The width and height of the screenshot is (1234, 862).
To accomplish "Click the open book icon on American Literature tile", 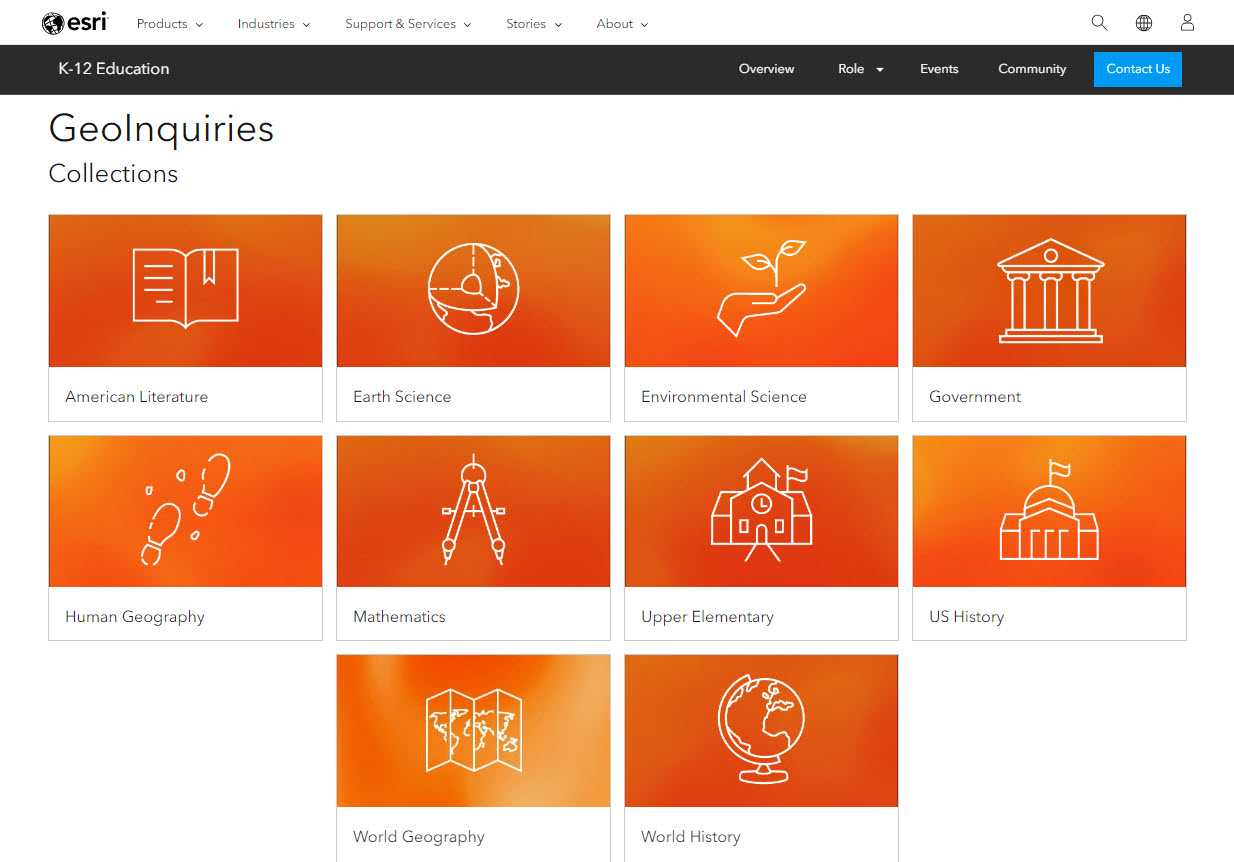I will tap(184, 287).
